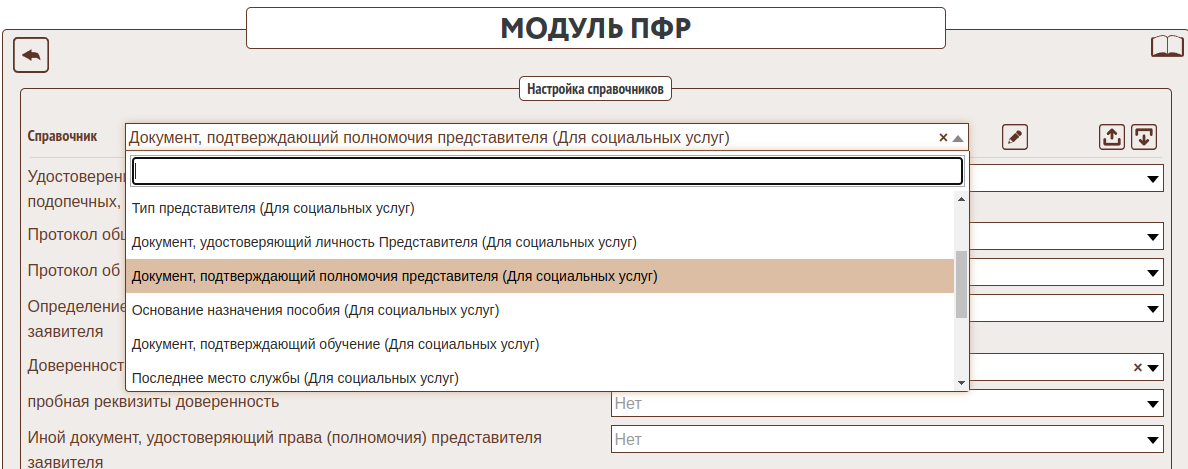Clear the Доверенность field value
The height and width of the screenshot is (469, 1188).
pos(1137,367)
